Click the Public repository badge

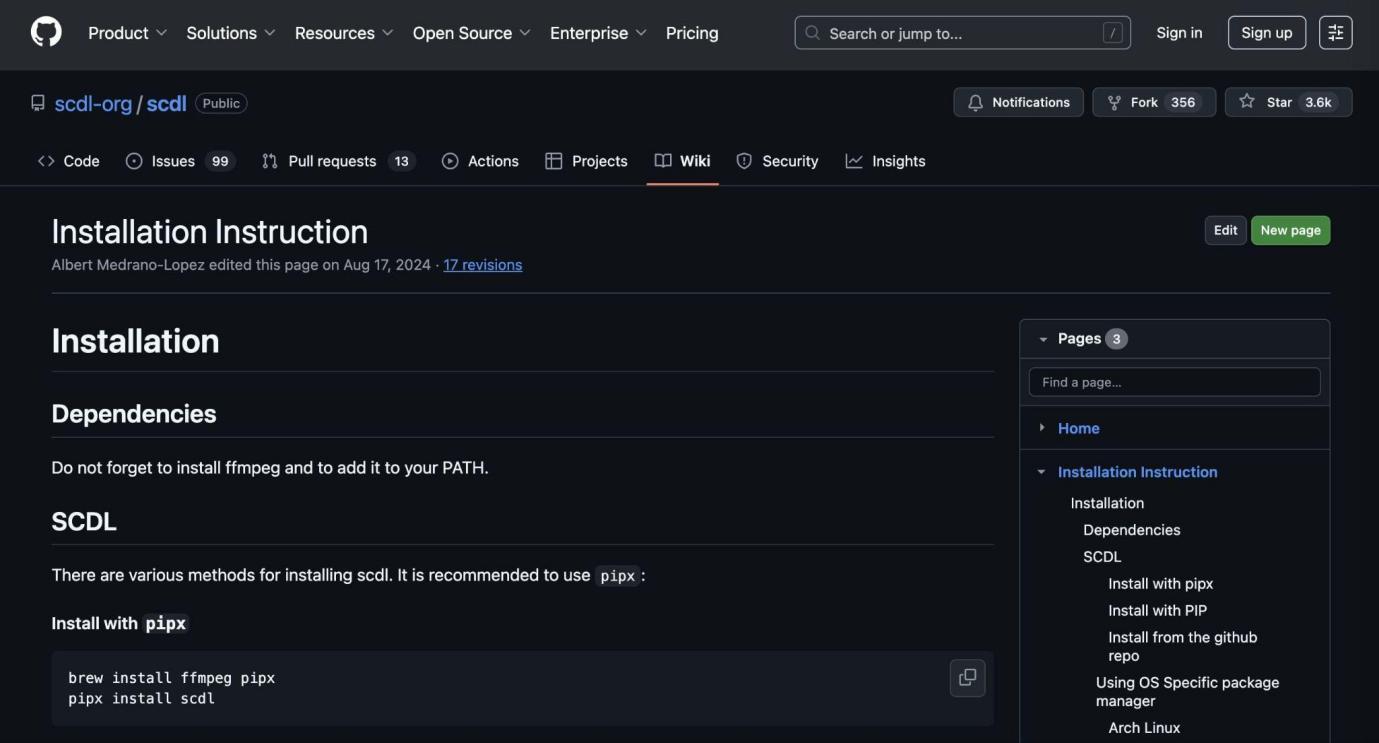pos(221,103)
